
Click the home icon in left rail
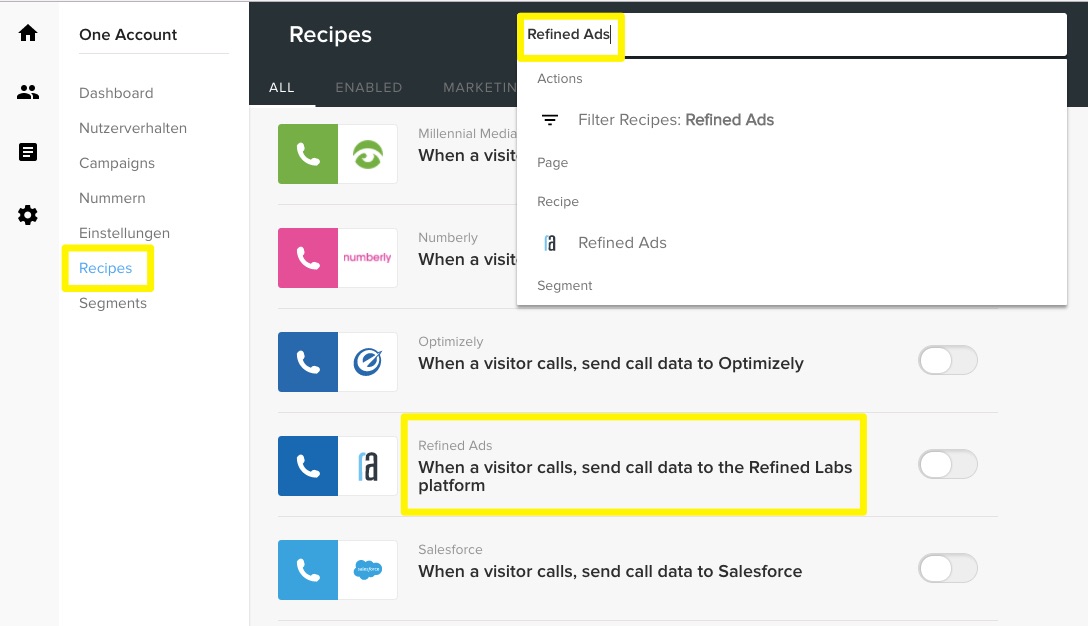tap(28, 33)
